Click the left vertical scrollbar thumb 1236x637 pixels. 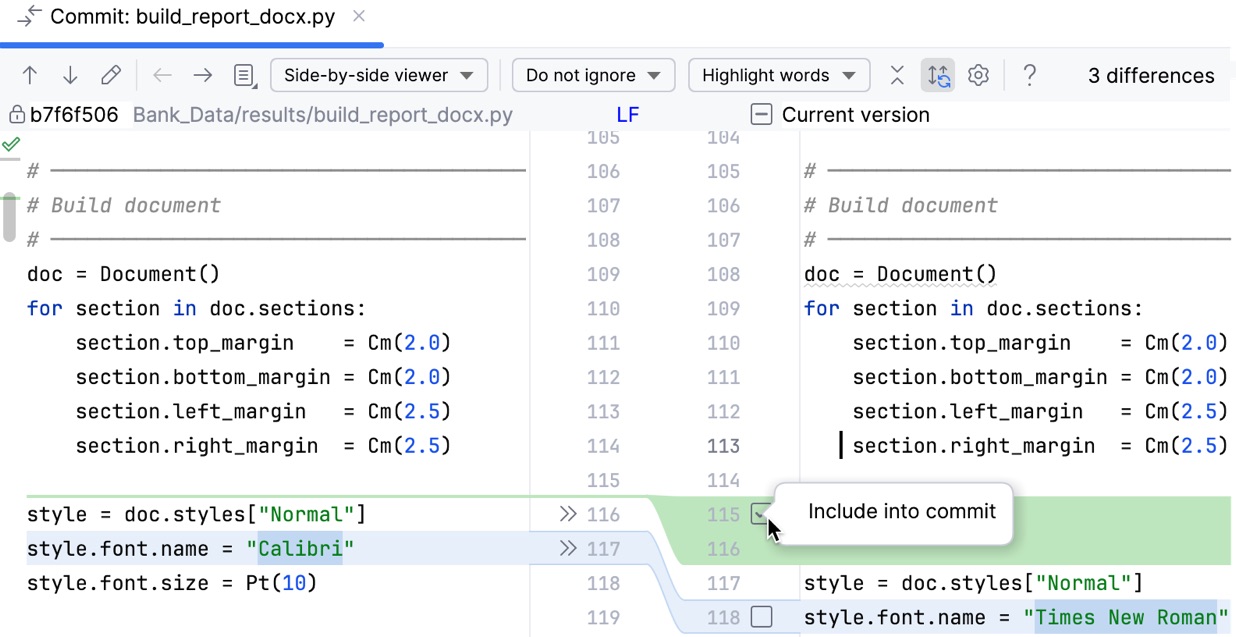[9, 217]
